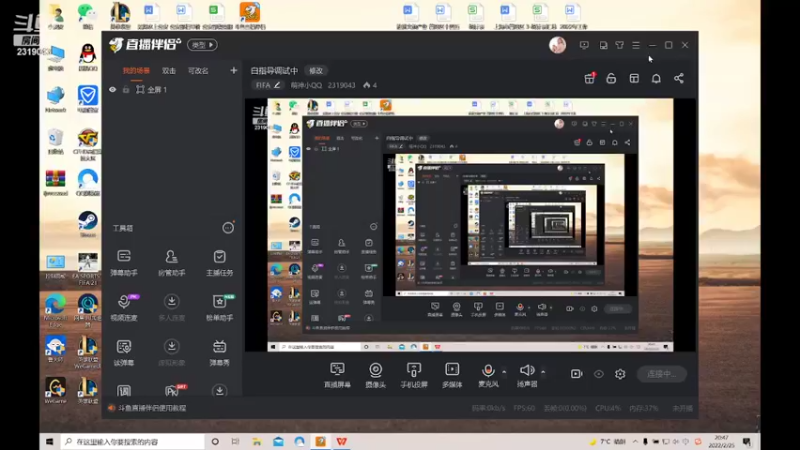Click the taskbar clock and date
The image size is (800, 450).
pyautogui.click(x=721, y=442)
